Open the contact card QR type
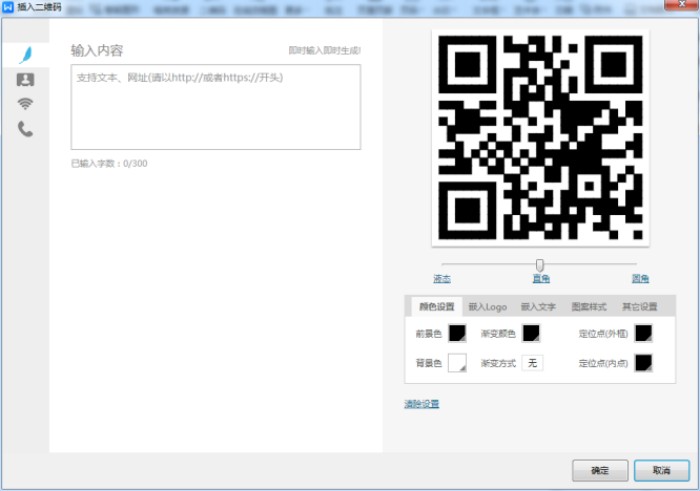Screen dimensions: 700x491 [x=25, y=80]
